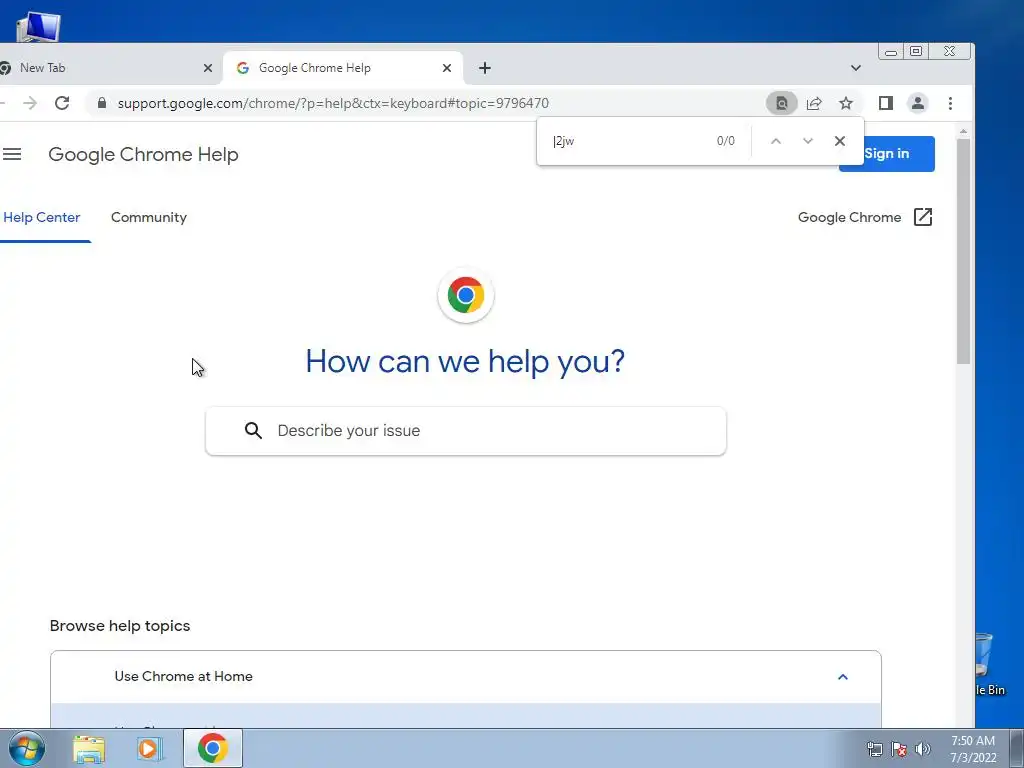Click the find-in-page icon in address bar
1024x768 pixels.
781,103
